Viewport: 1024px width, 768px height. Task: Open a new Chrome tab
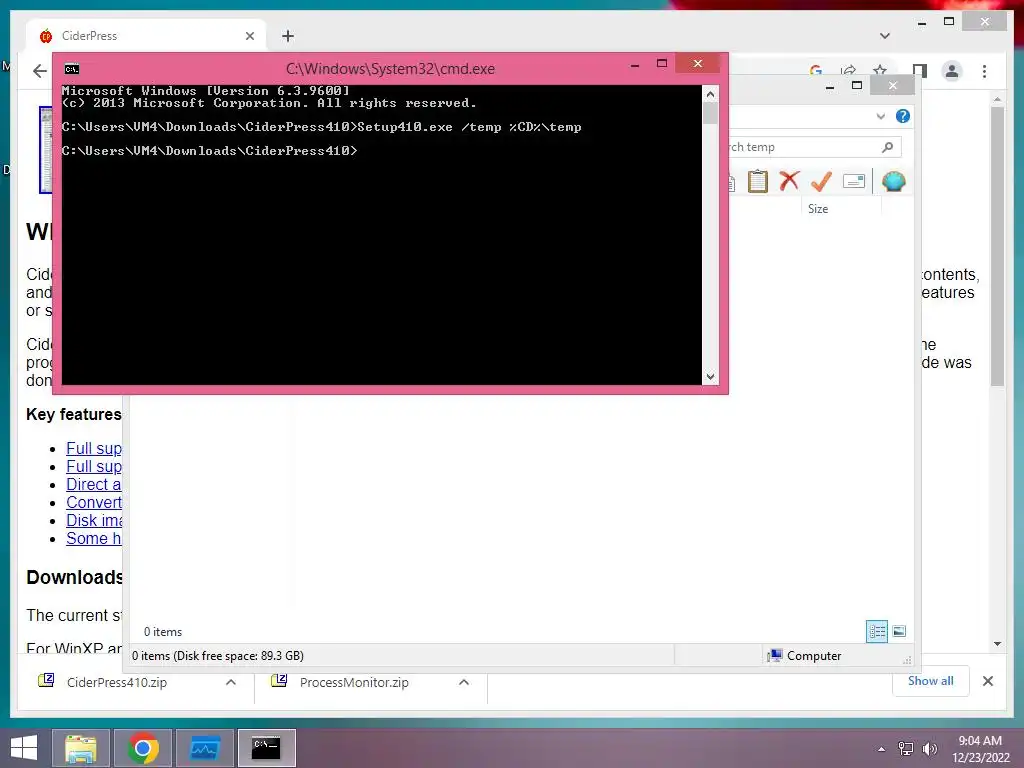288,36
